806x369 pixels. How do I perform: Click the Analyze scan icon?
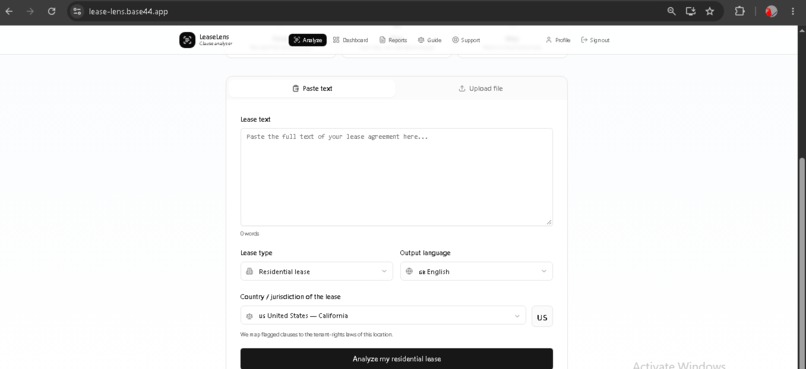[x=296, y=40]
